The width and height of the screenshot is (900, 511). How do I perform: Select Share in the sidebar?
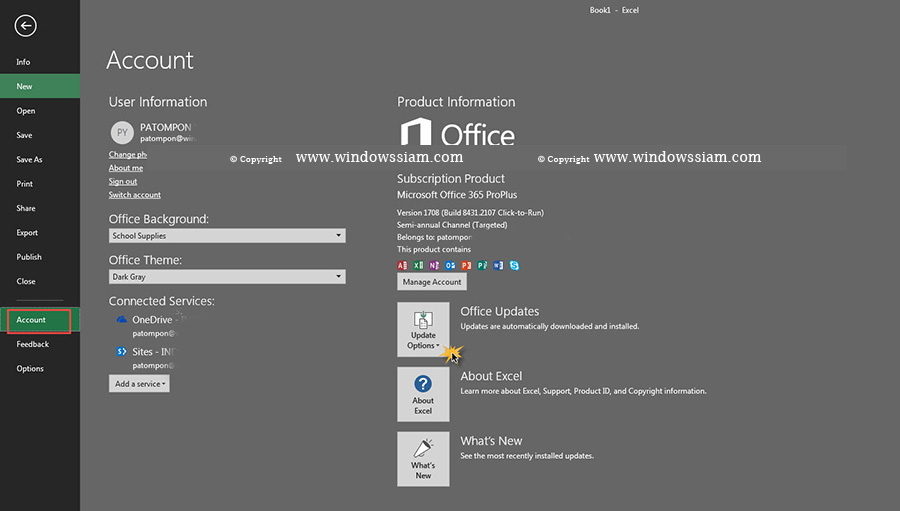coord(40,208)
